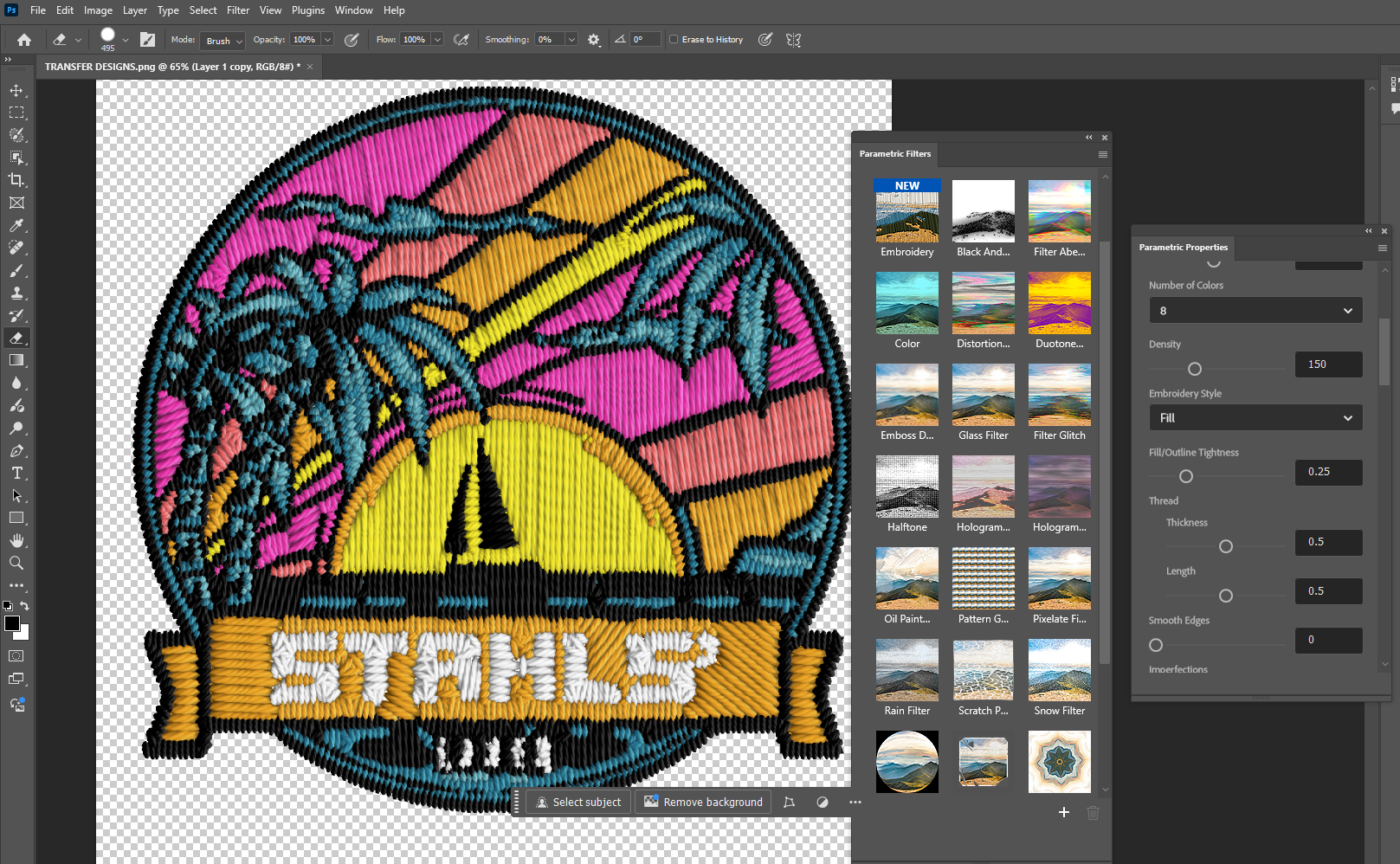The image size is (1400, 864).
Task: Click the symmetry butterfly icon
Action: pyautogui.click(x=793, y=40)
